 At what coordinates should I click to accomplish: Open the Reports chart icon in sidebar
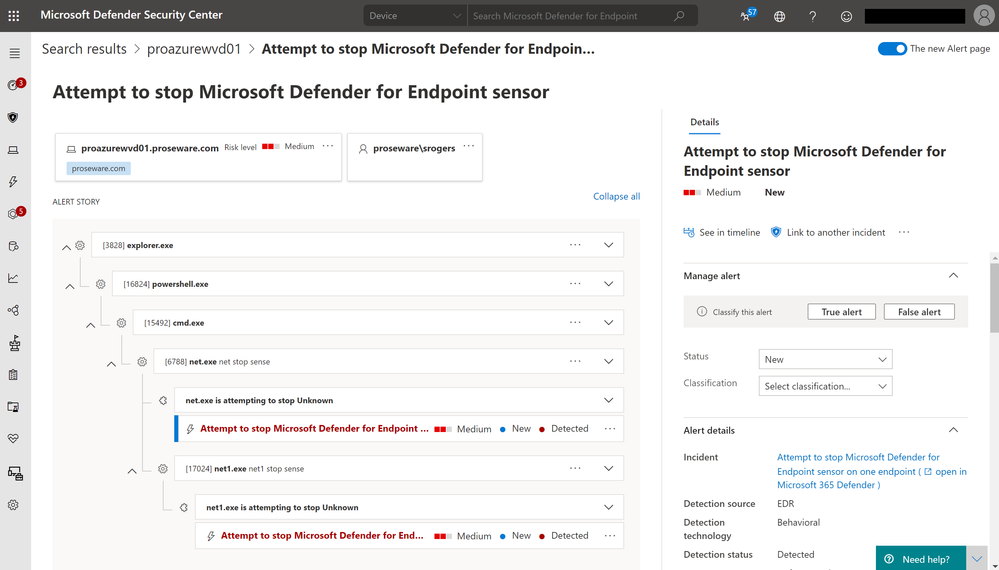click(13, 278)
